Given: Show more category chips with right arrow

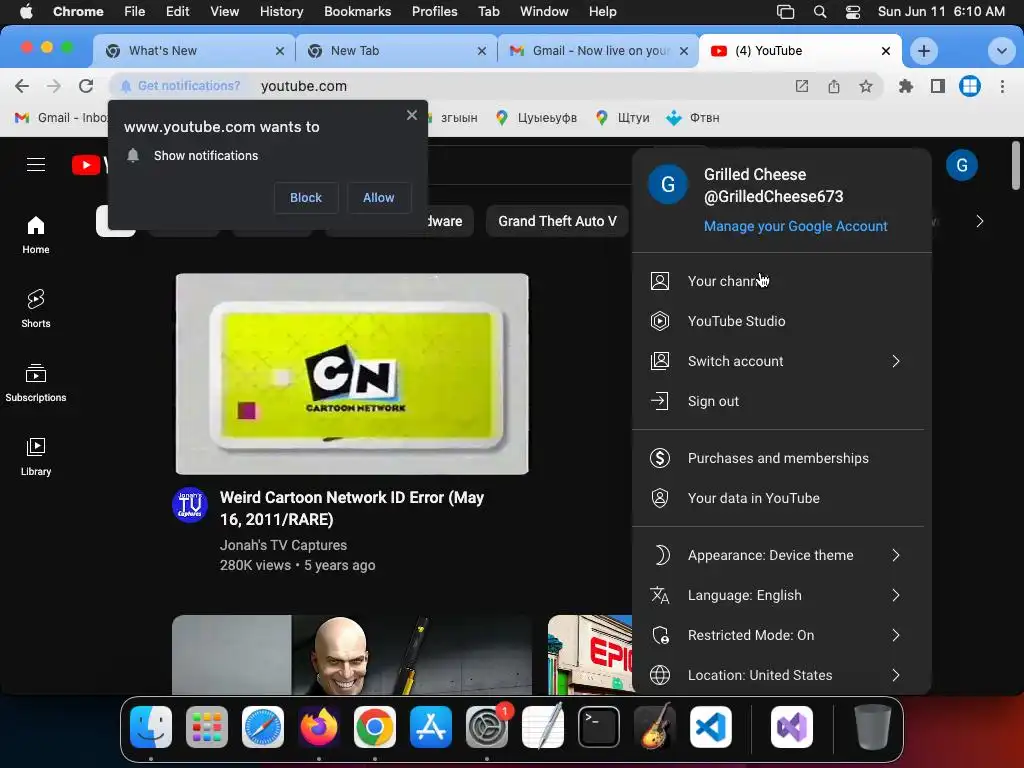Looking at the screenshot, I should pyautogui.click(x=980, y=221).
